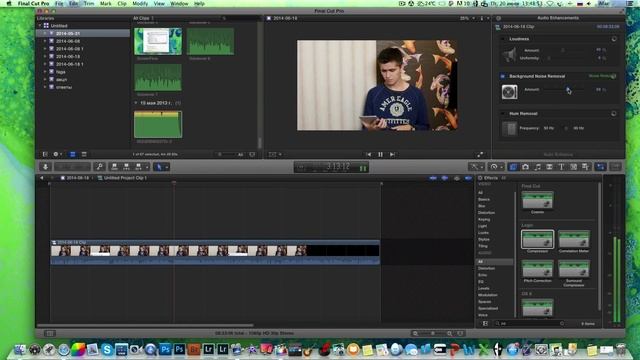Screen dimensions: 640x360
Task: Open the keyword editor key icon
Action: (99, 167)
